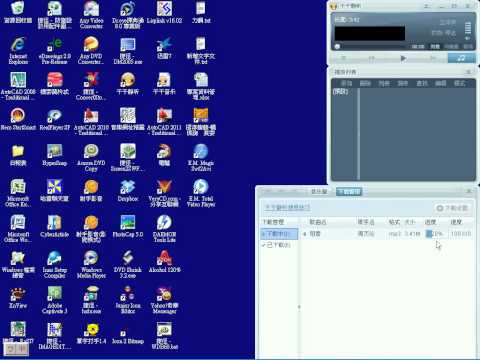480x360 pixels.
Task: Open Microsoft Office Word icon
Action: click(x=18, y=229)
